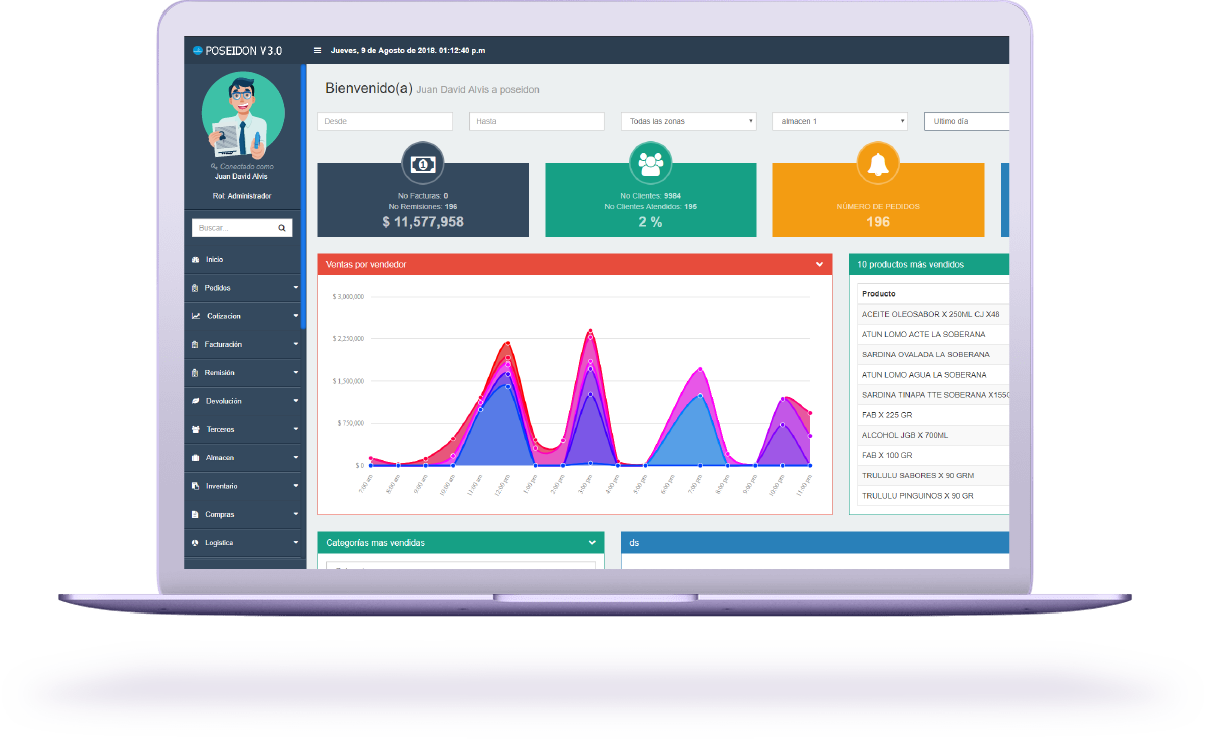Viewport: 1205px width, 740px height.
Task: Open Inicio from the sidebar menu
Action: (x=214, y=260)
